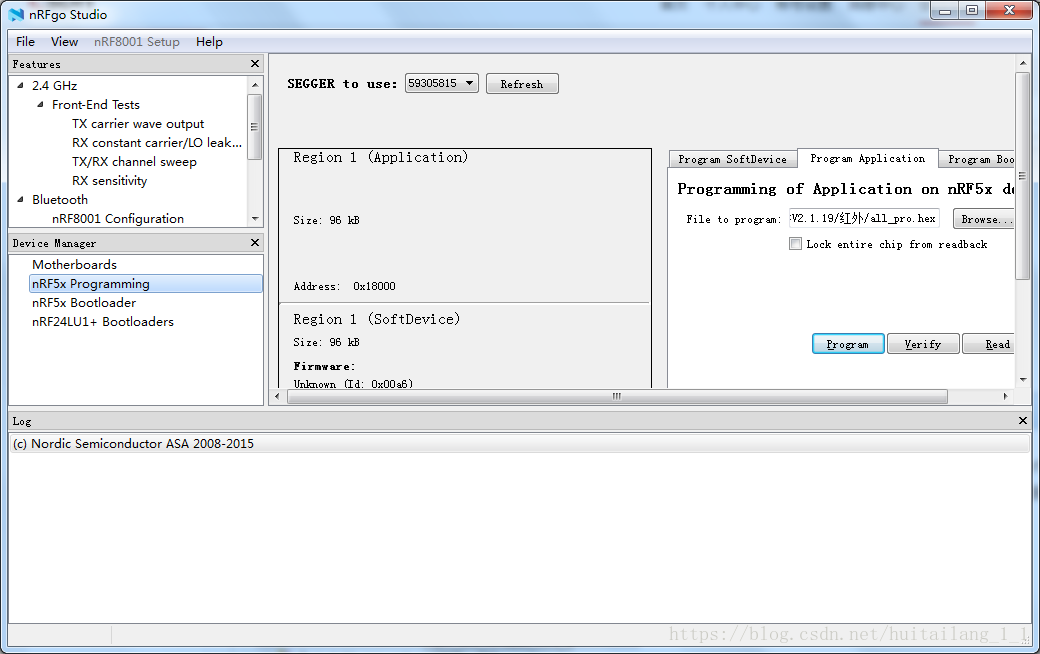The image size is (1040, 654).
Task: Open the View menu
Action: tap(64, 42)
